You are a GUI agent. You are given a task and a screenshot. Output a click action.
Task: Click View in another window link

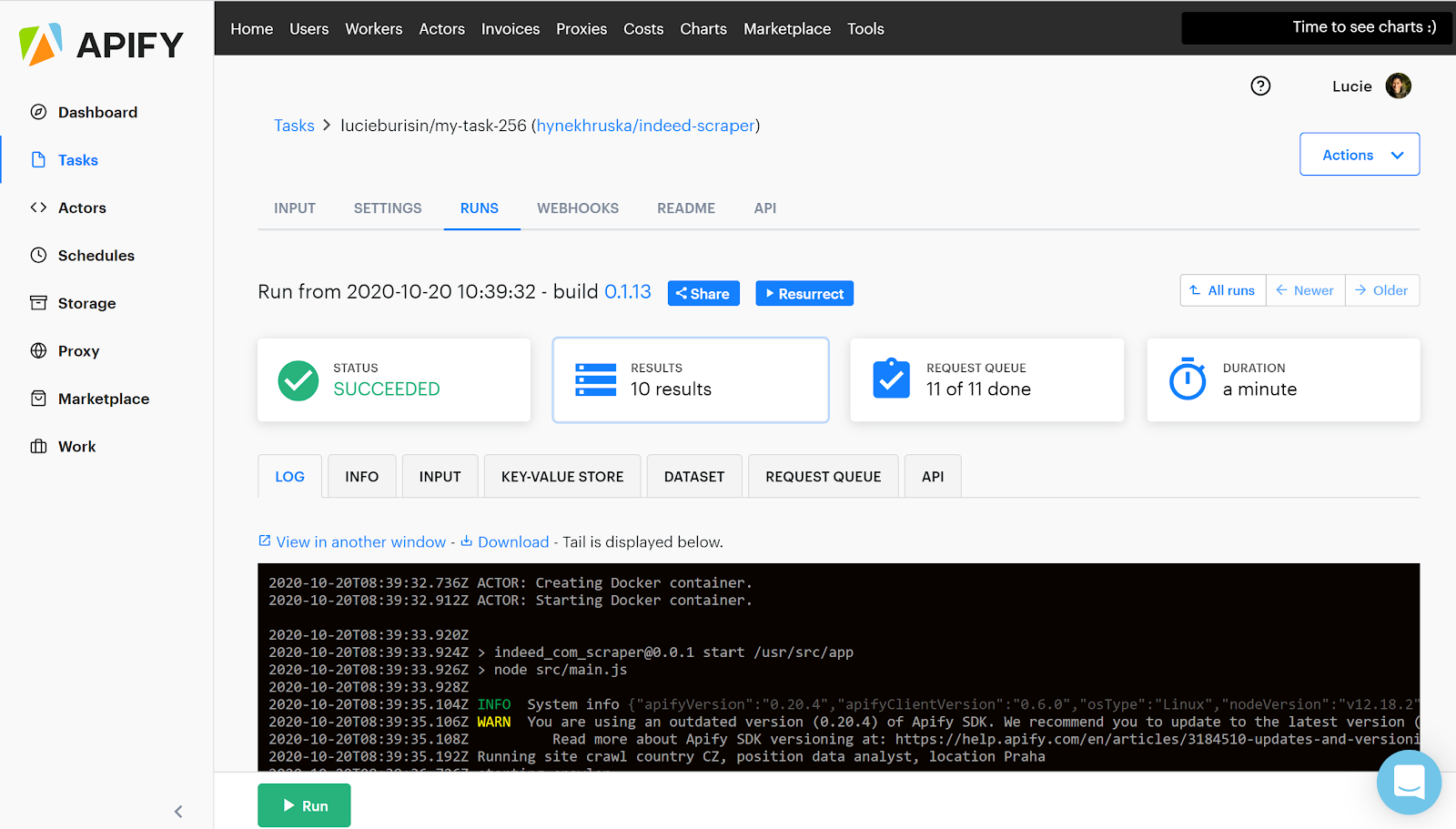pos(361,541)
